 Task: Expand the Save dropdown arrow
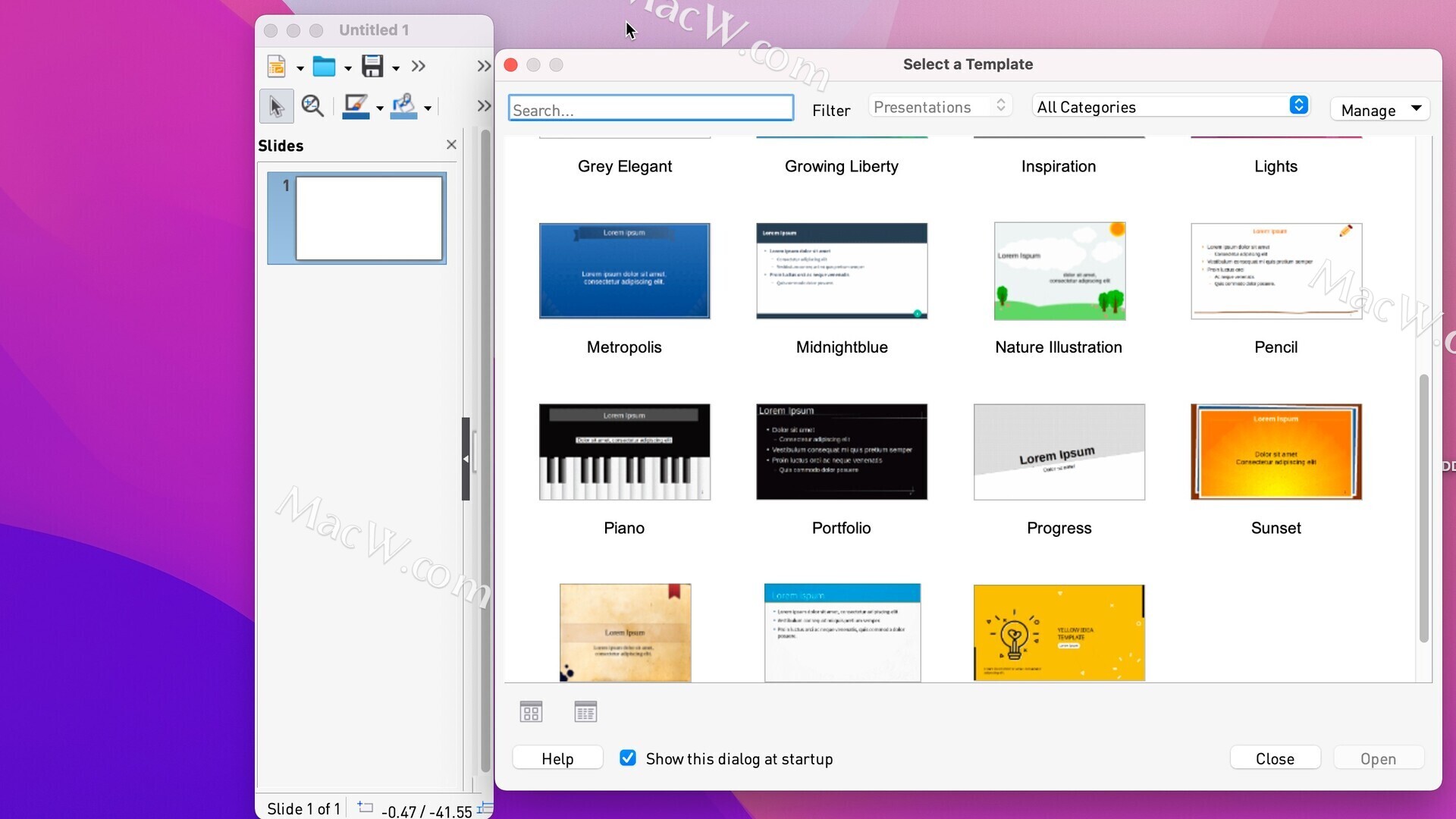[396, 68]
